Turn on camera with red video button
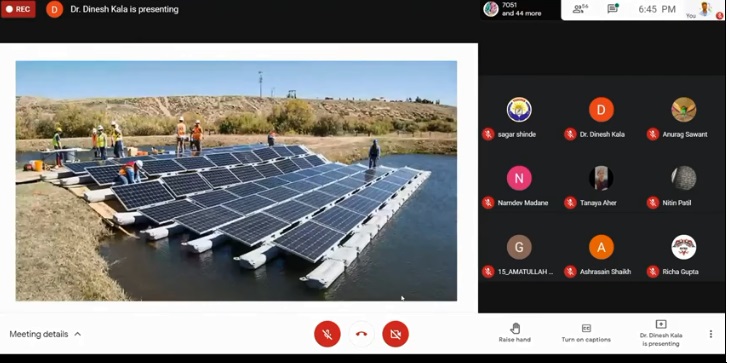The width and height of the screenshot is (730, 363). (395, 334)
